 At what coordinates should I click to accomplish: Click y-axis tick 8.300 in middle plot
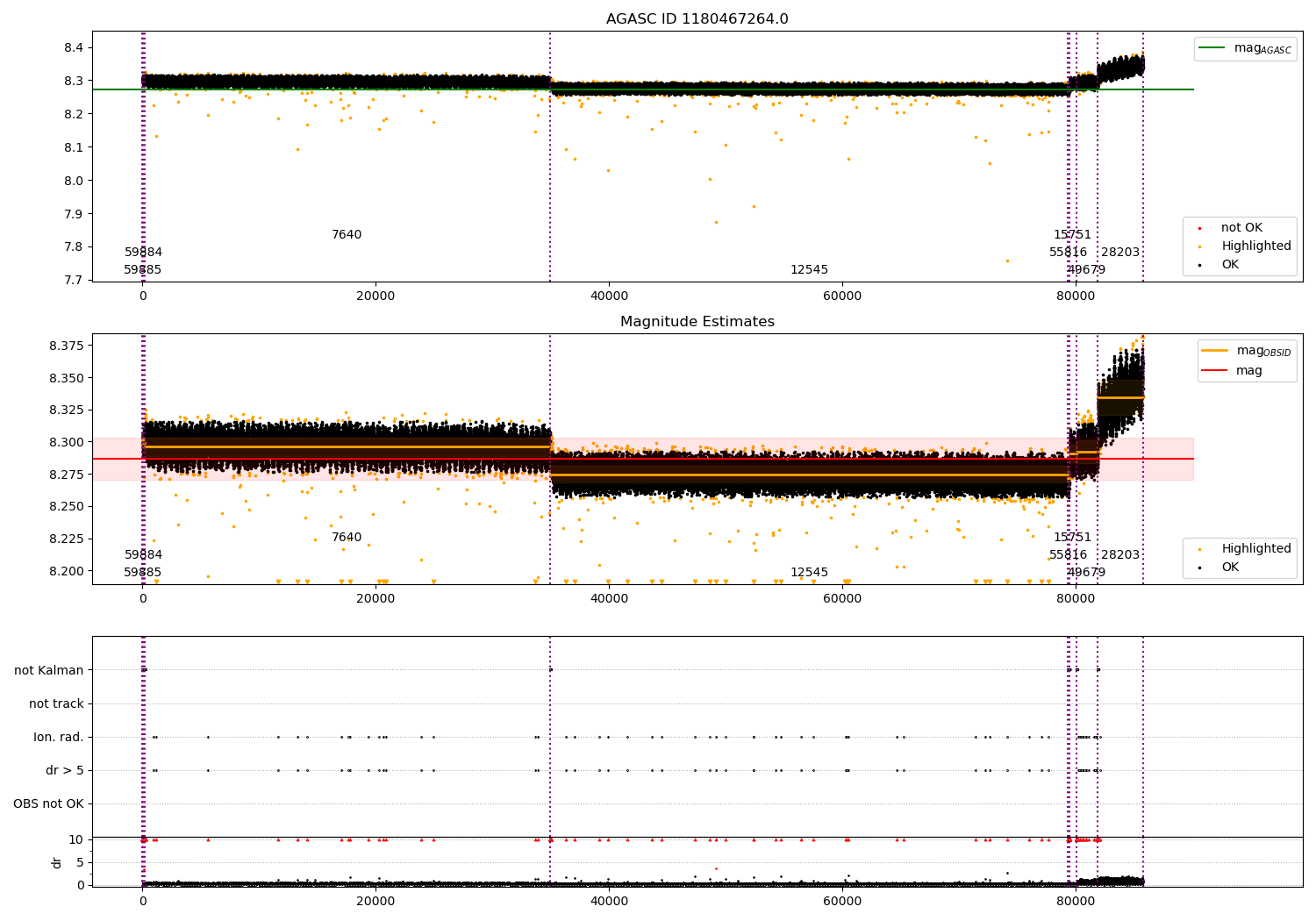pos(67,442)
